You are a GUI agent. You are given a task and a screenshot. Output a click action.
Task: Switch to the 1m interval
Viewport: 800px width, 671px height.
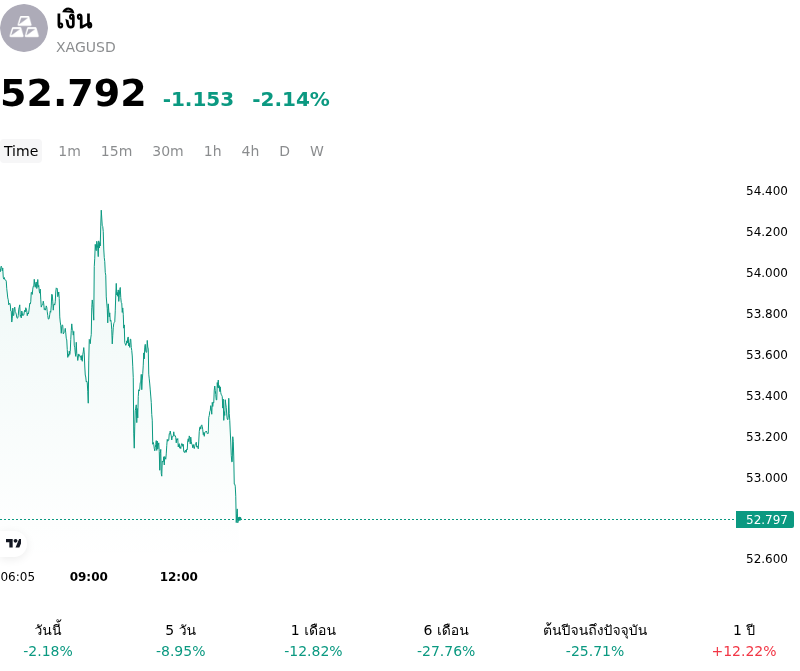pos(69,151)
